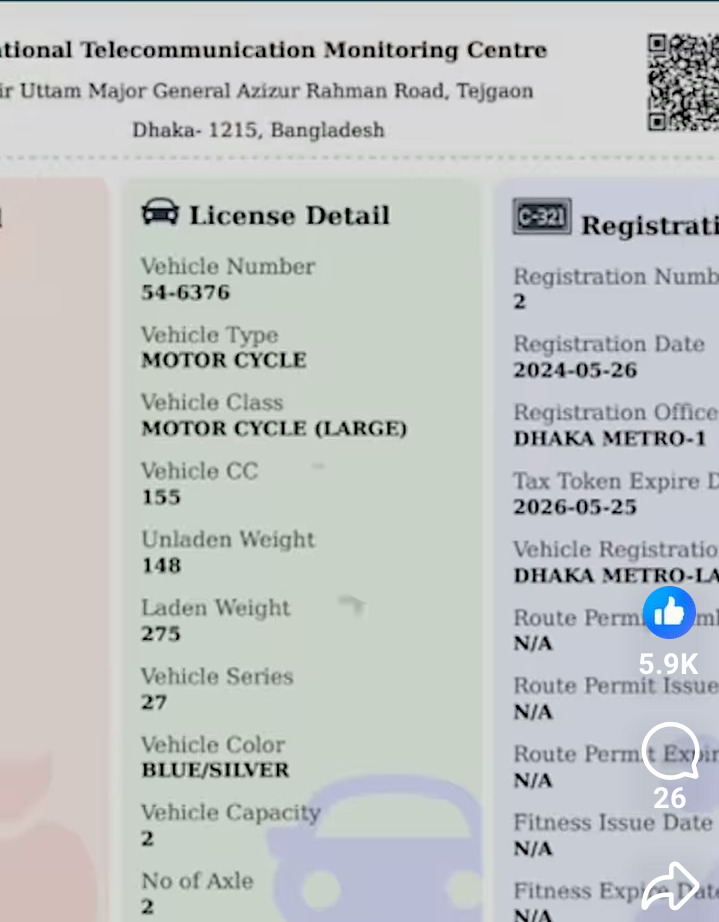Tap the share arrow icon
Screen dimensions: 719x922
coord(669,887)
